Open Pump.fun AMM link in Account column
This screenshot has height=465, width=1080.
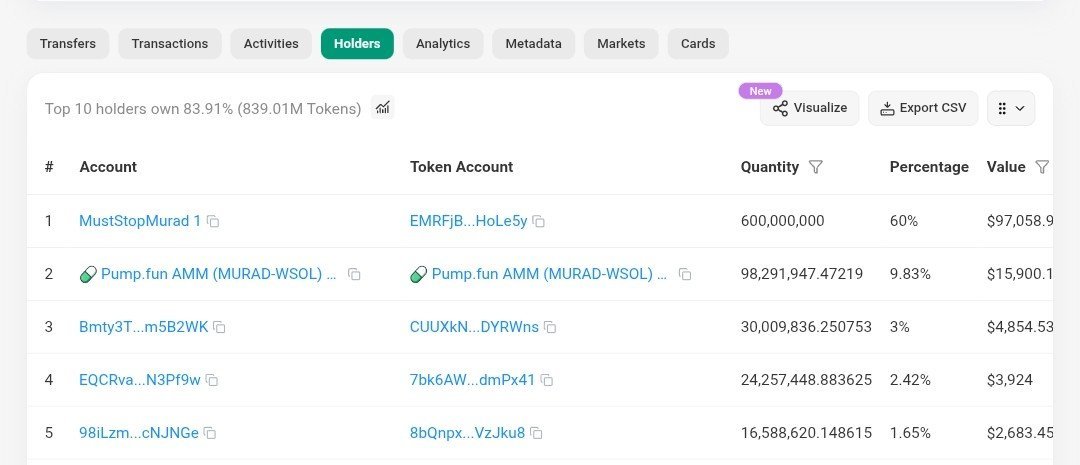click(x=218, y=274)
